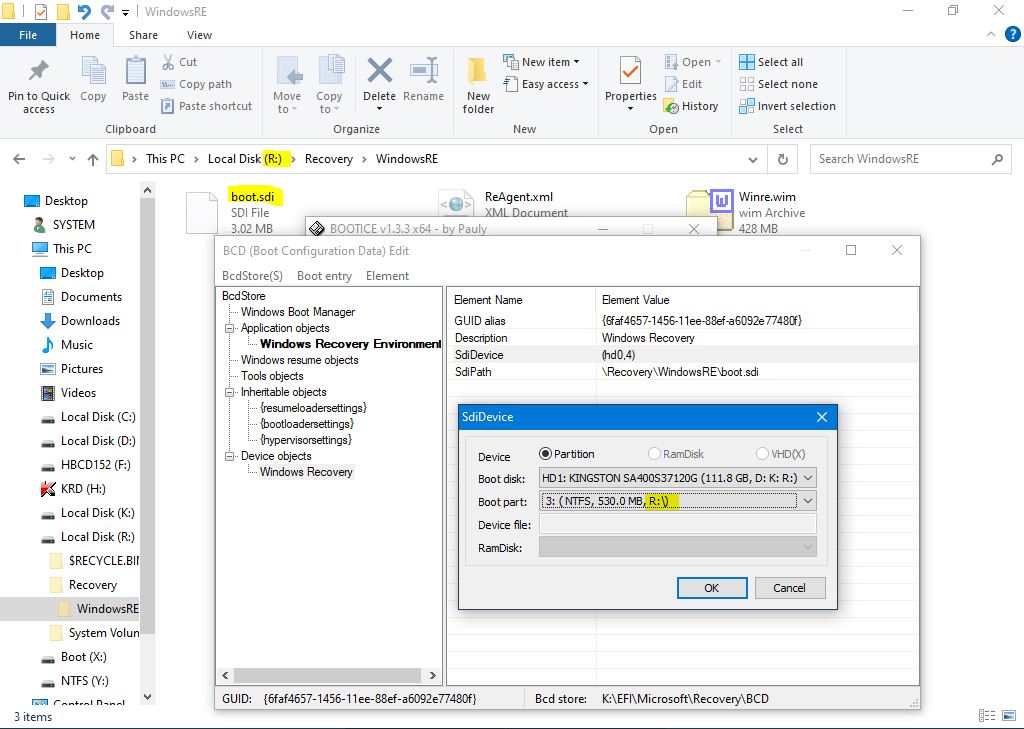Click the Pin to Quick access icon
The image size is (1024, 729).
point(39,72)
